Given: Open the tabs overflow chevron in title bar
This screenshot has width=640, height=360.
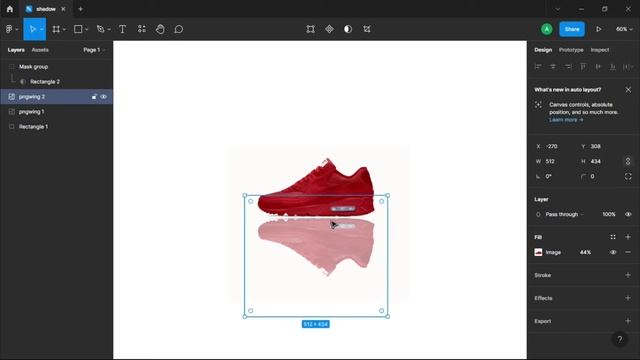Looking at the screenshot, I should coord(558,9).
